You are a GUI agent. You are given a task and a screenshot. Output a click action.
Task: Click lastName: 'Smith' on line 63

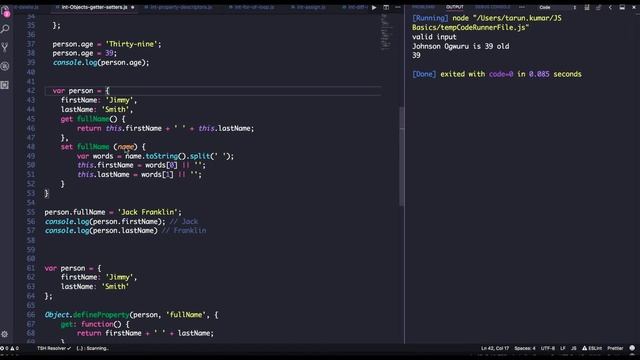[95, 287]
